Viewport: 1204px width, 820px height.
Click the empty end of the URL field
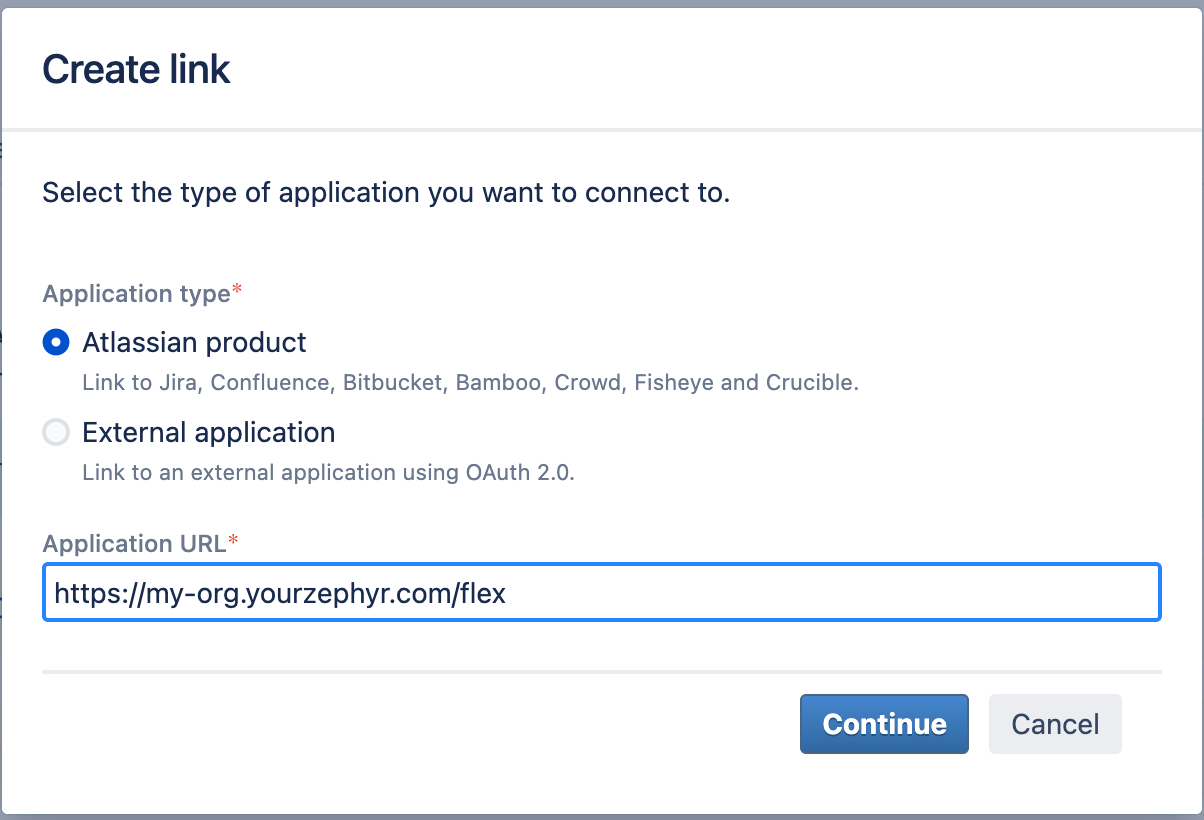coord(900,594)
